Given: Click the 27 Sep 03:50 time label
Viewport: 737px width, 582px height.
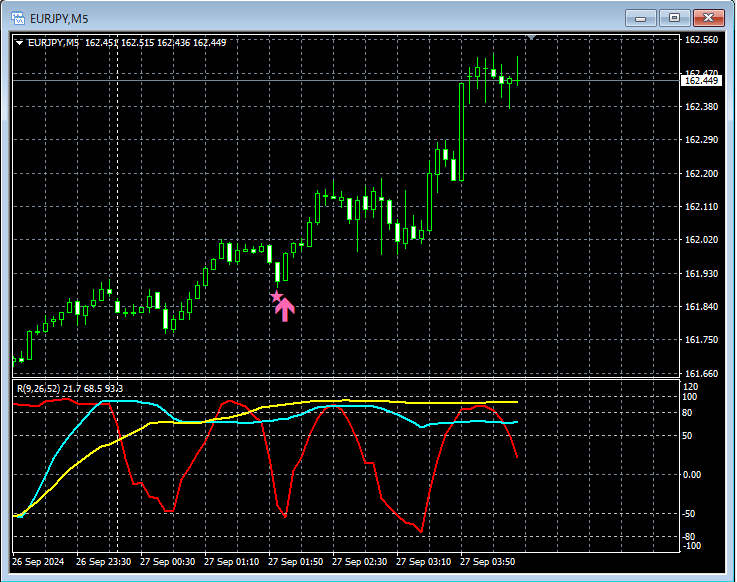Looking at the screenshot, I should pyautogui.click(x=487, y=562).
